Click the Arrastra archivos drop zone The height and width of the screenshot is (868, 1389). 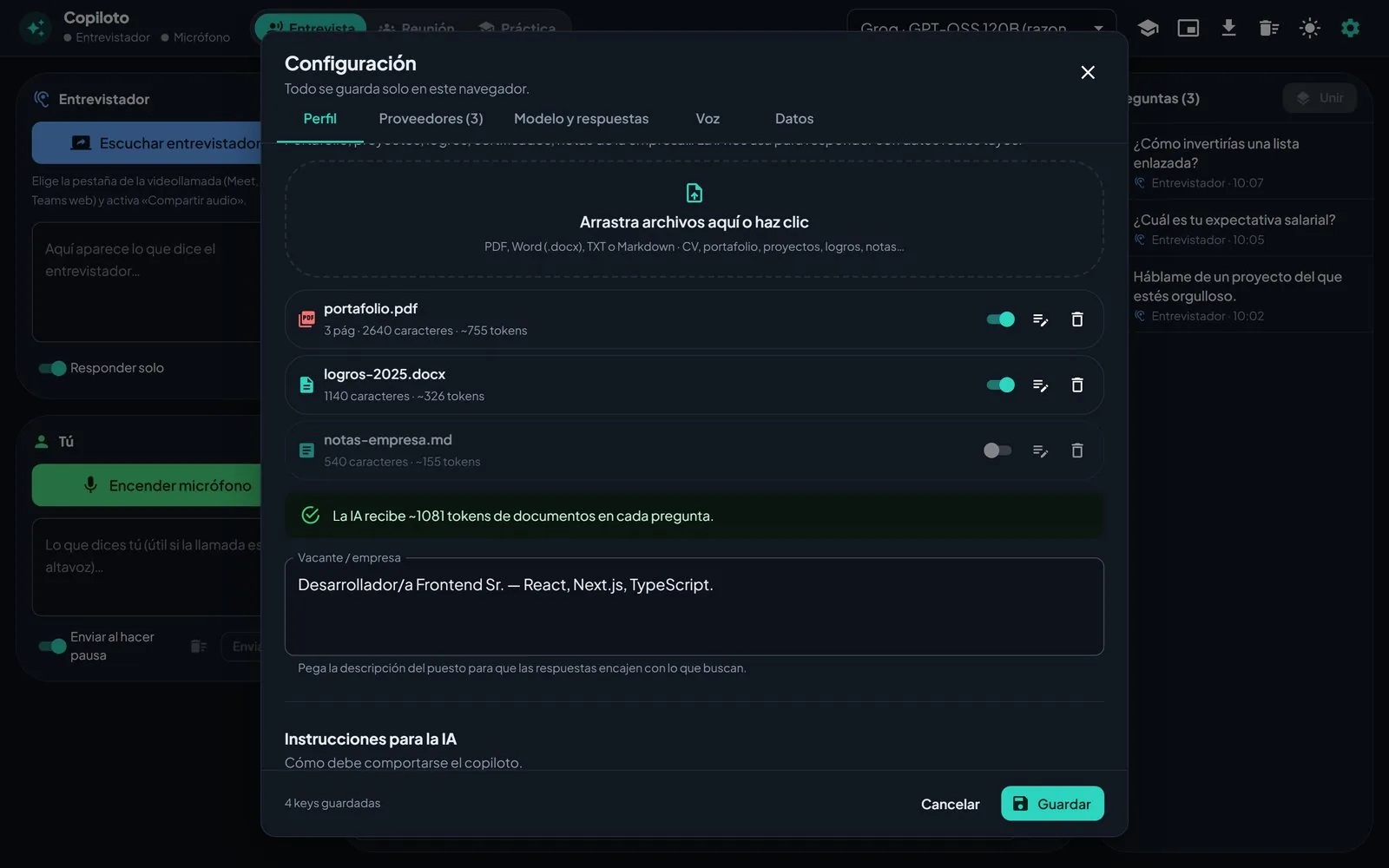coord(694,219)
